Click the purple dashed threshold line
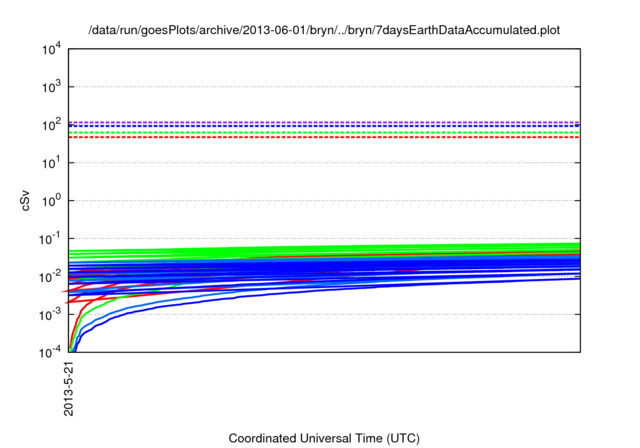Screen dimensions: 640x448 pos(324,122)
